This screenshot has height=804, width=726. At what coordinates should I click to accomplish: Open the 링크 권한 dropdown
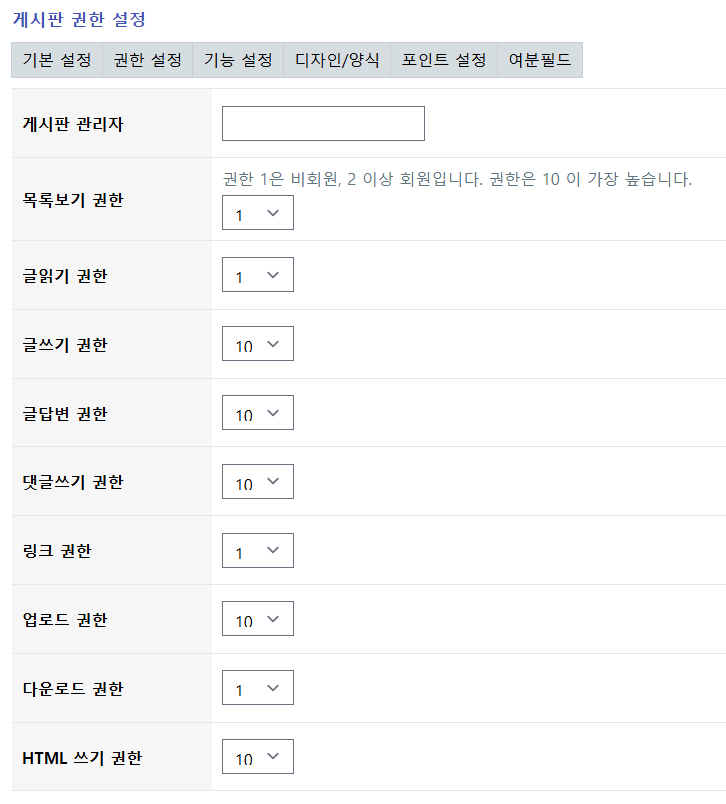click(x=258, y=551)
